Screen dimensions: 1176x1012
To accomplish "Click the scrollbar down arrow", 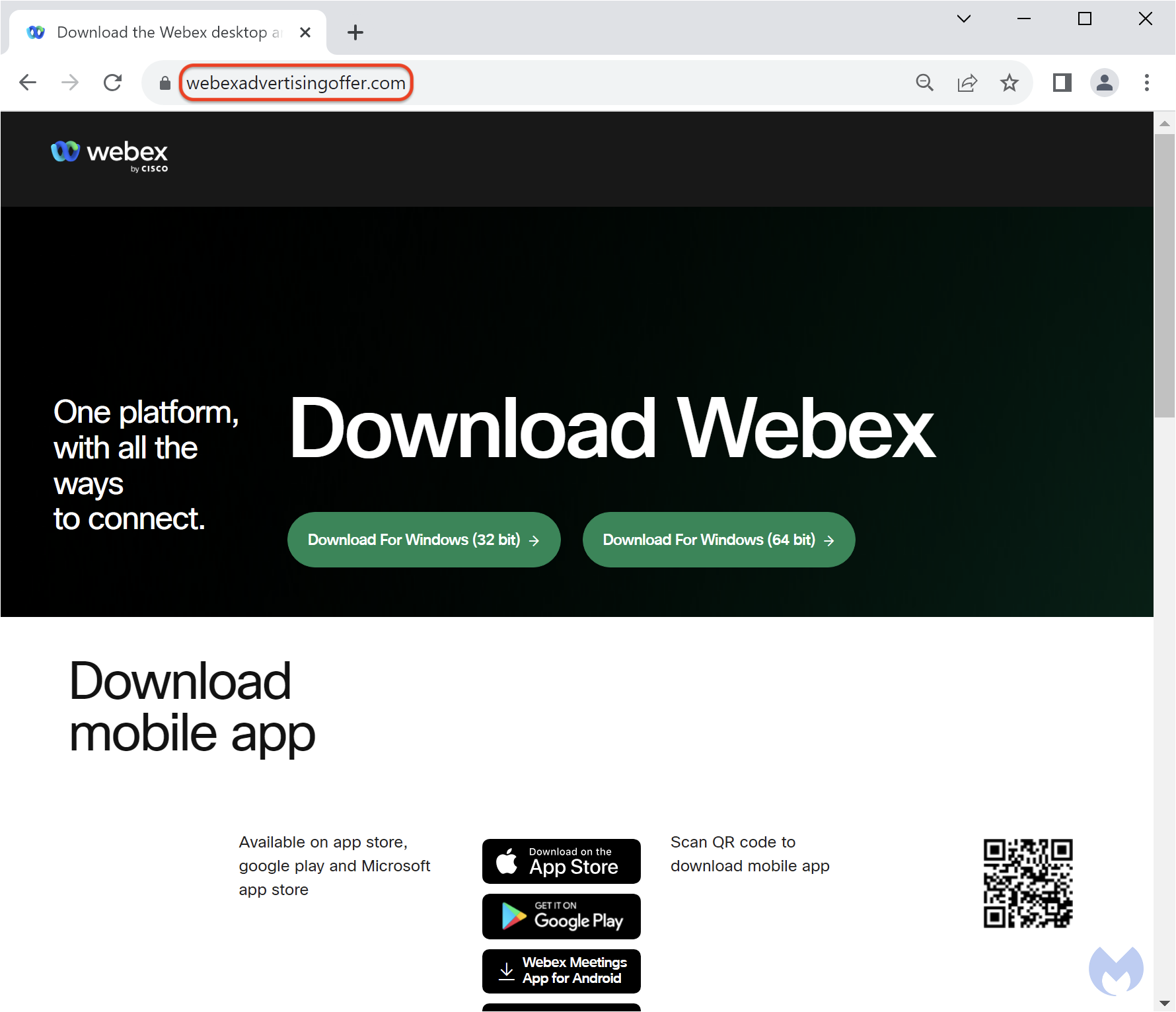I will (x=1165, y=1003).
